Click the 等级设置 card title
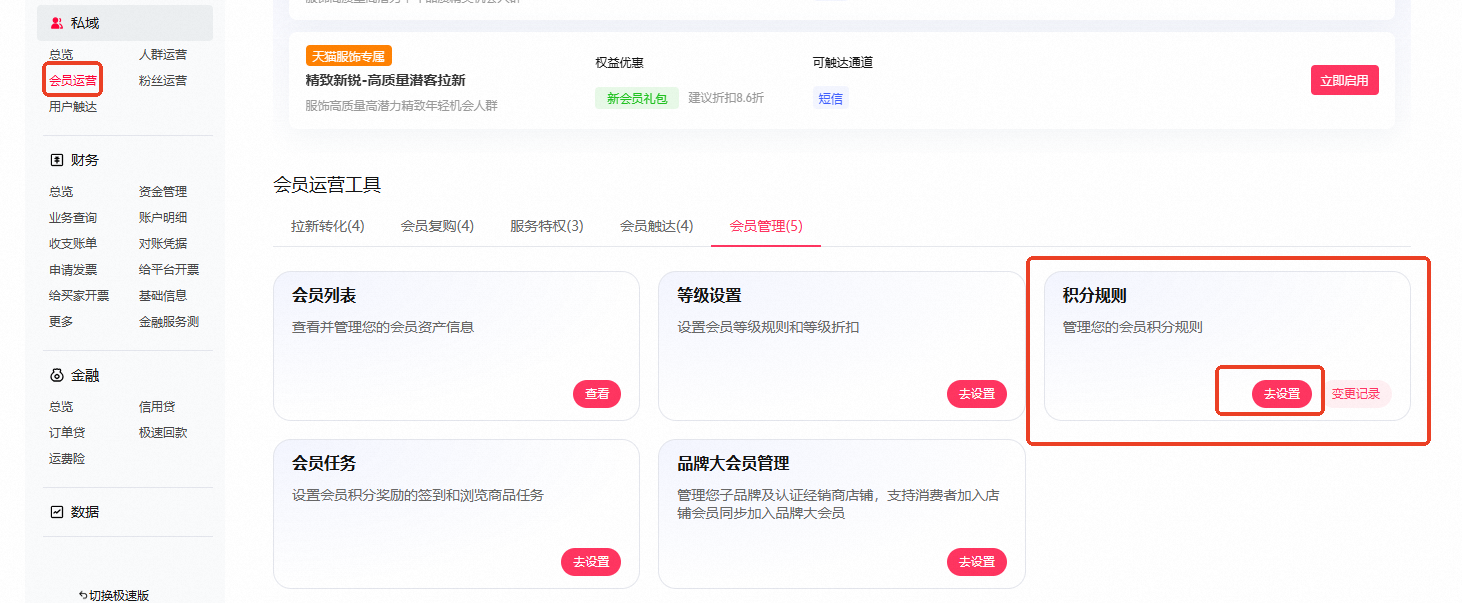The width and height of the screenshot is (1462, 603). pos(709,296)
